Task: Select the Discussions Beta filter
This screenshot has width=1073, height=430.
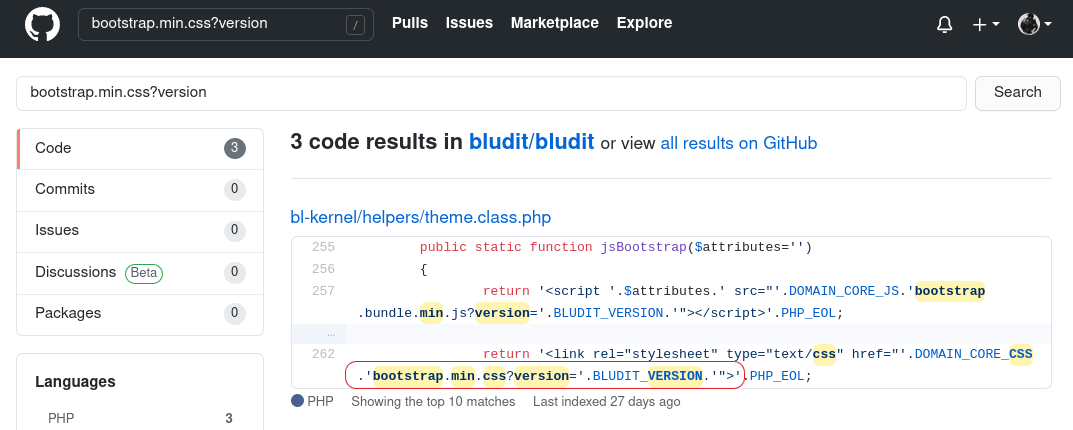Action: pos(140,272)
